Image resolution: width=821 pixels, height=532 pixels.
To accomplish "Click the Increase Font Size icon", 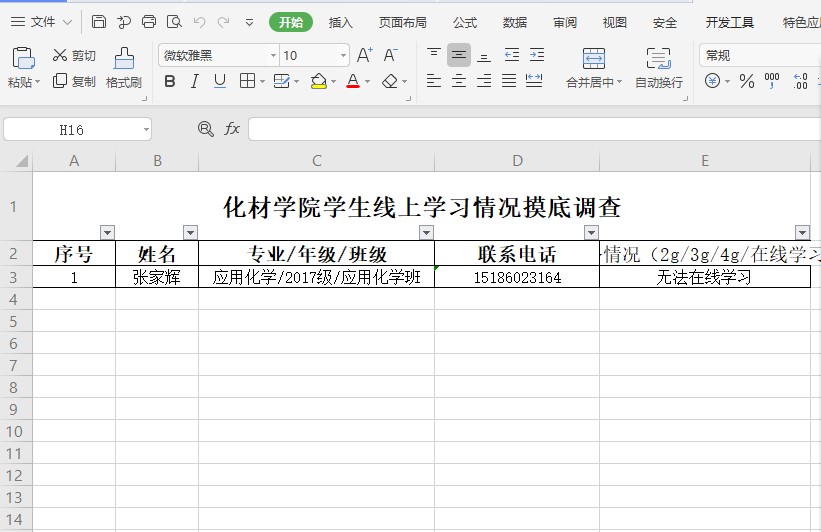I will point(365,55).
